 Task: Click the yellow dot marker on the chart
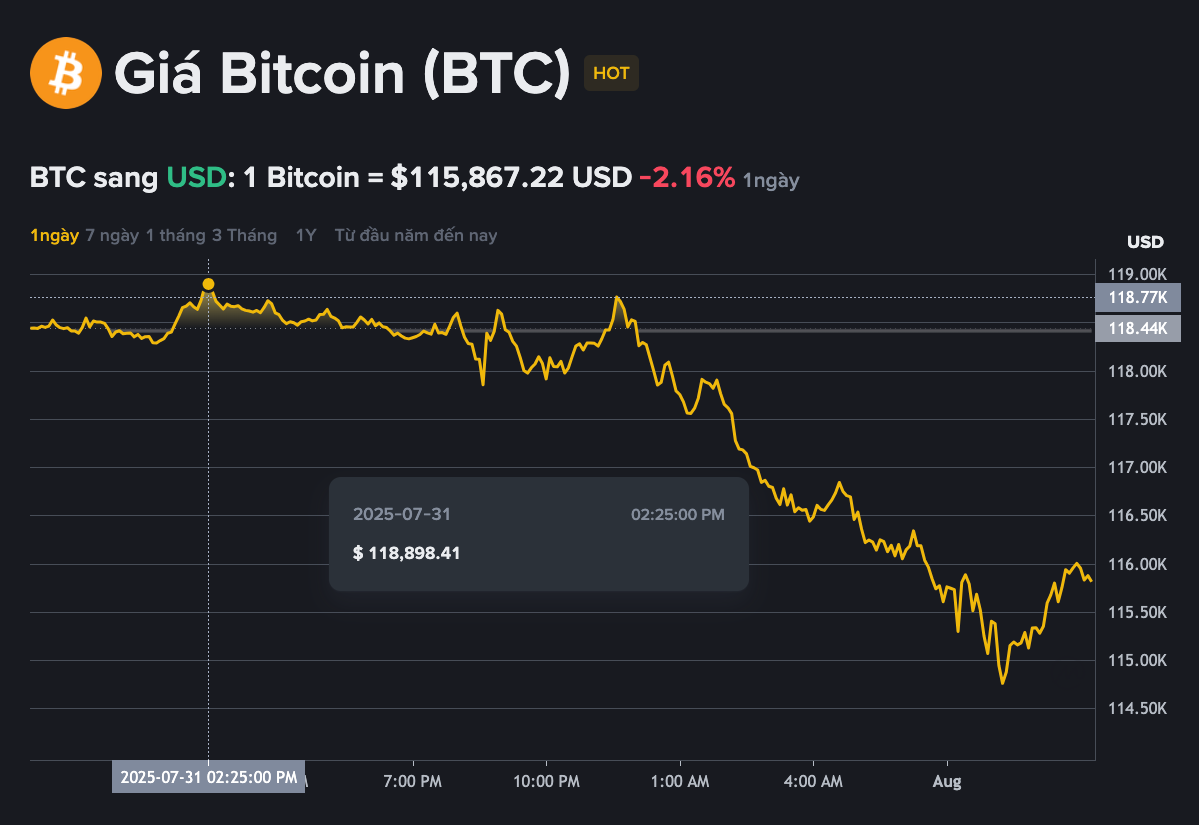208,284
